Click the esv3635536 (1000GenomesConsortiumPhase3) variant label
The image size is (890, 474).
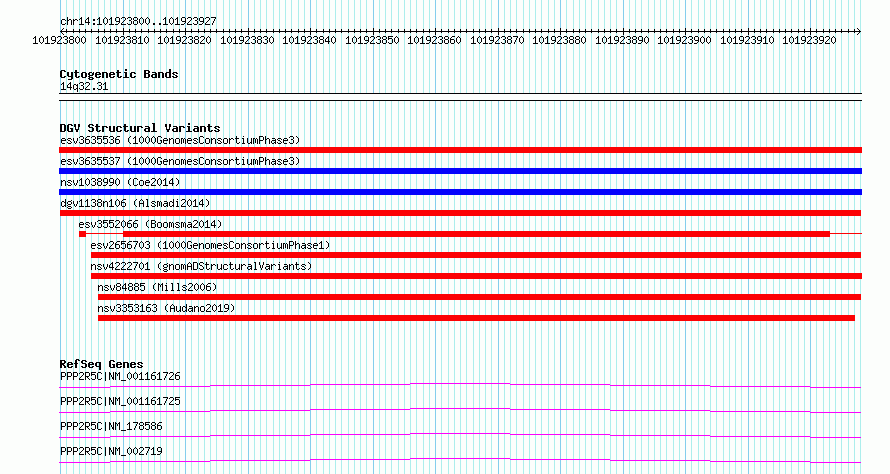[x=180, y=140]
